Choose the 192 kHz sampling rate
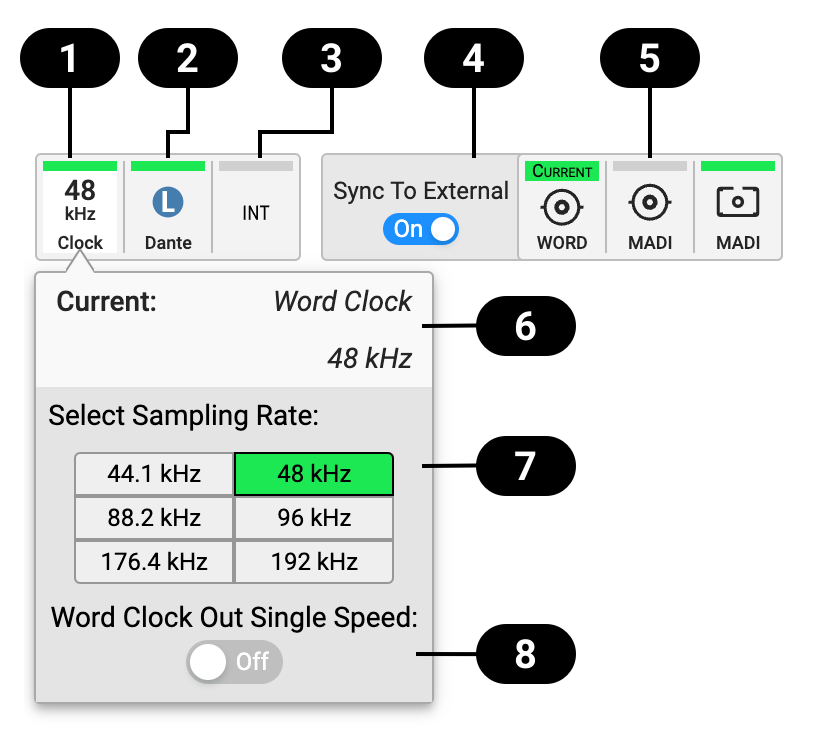The height and width of the screenshot is (732, 824). [x=314, y=562]
